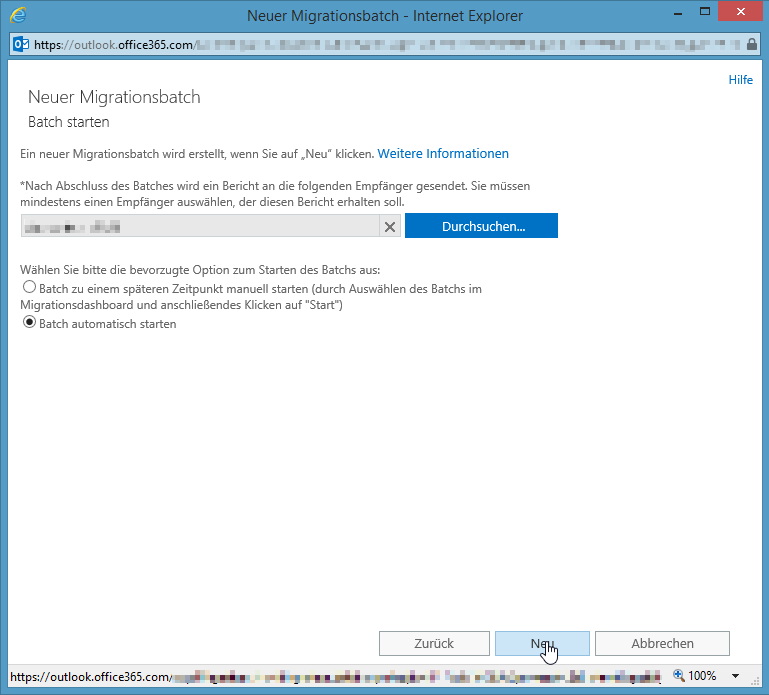Select the manual batch start radio option

pos(29,288)
